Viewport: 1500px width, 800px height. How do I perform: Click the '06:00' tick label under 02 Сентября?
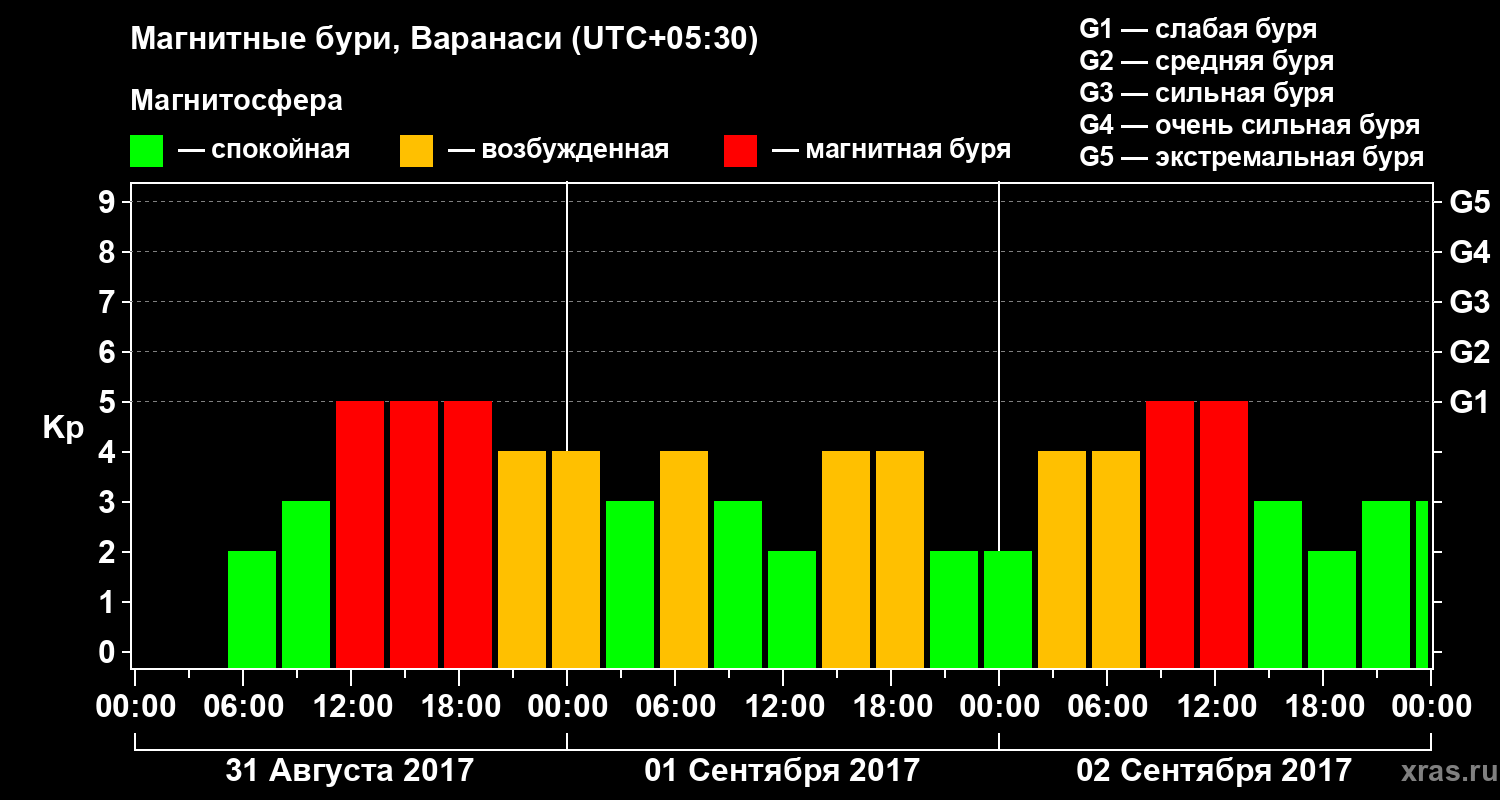[x=1107, y=706]
